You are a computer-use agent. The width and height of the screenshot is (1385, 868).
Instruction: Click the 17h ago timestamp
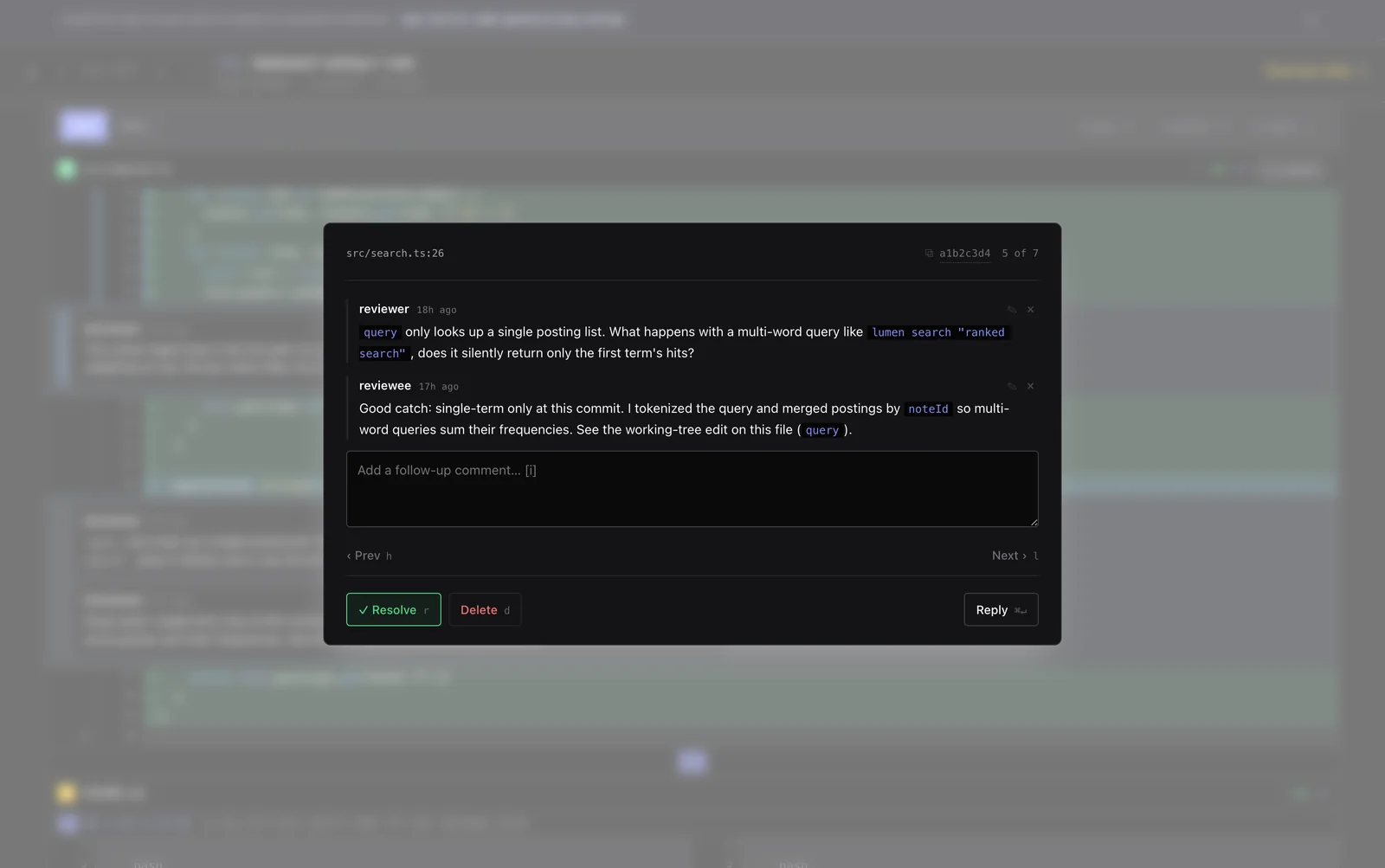click(439, 387)
